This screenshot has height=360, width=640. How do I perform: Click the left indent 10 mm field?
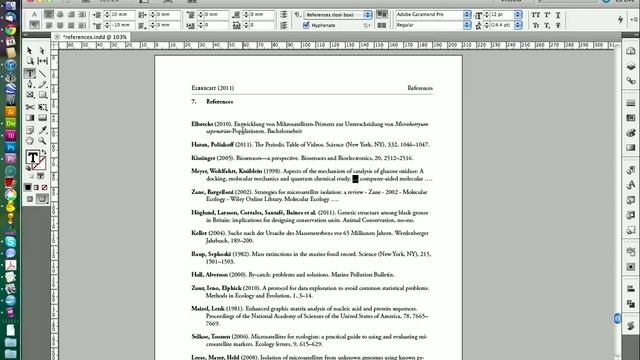[123, 15]
